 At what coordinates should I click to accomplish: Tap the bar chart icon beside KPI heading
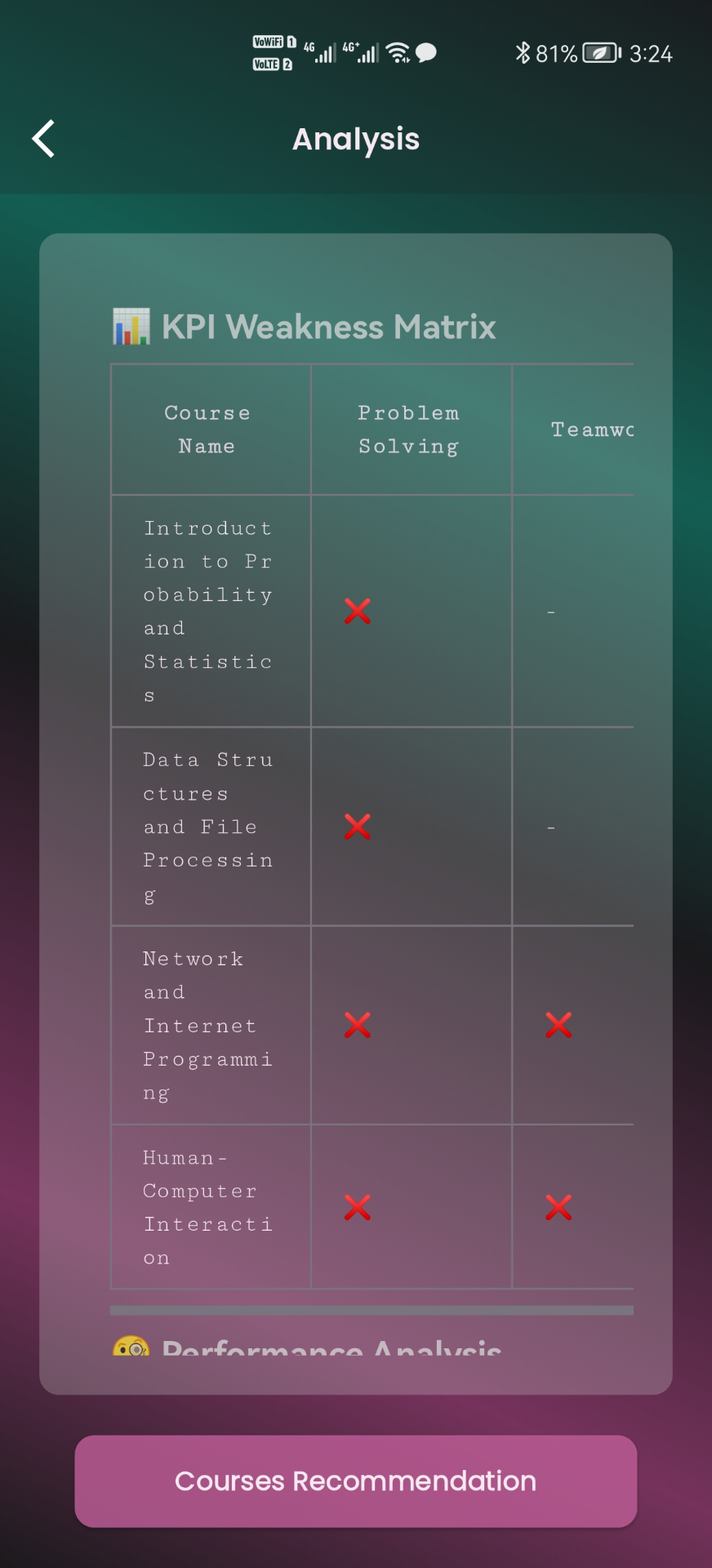pyautogui.click(x=131, y=327)
